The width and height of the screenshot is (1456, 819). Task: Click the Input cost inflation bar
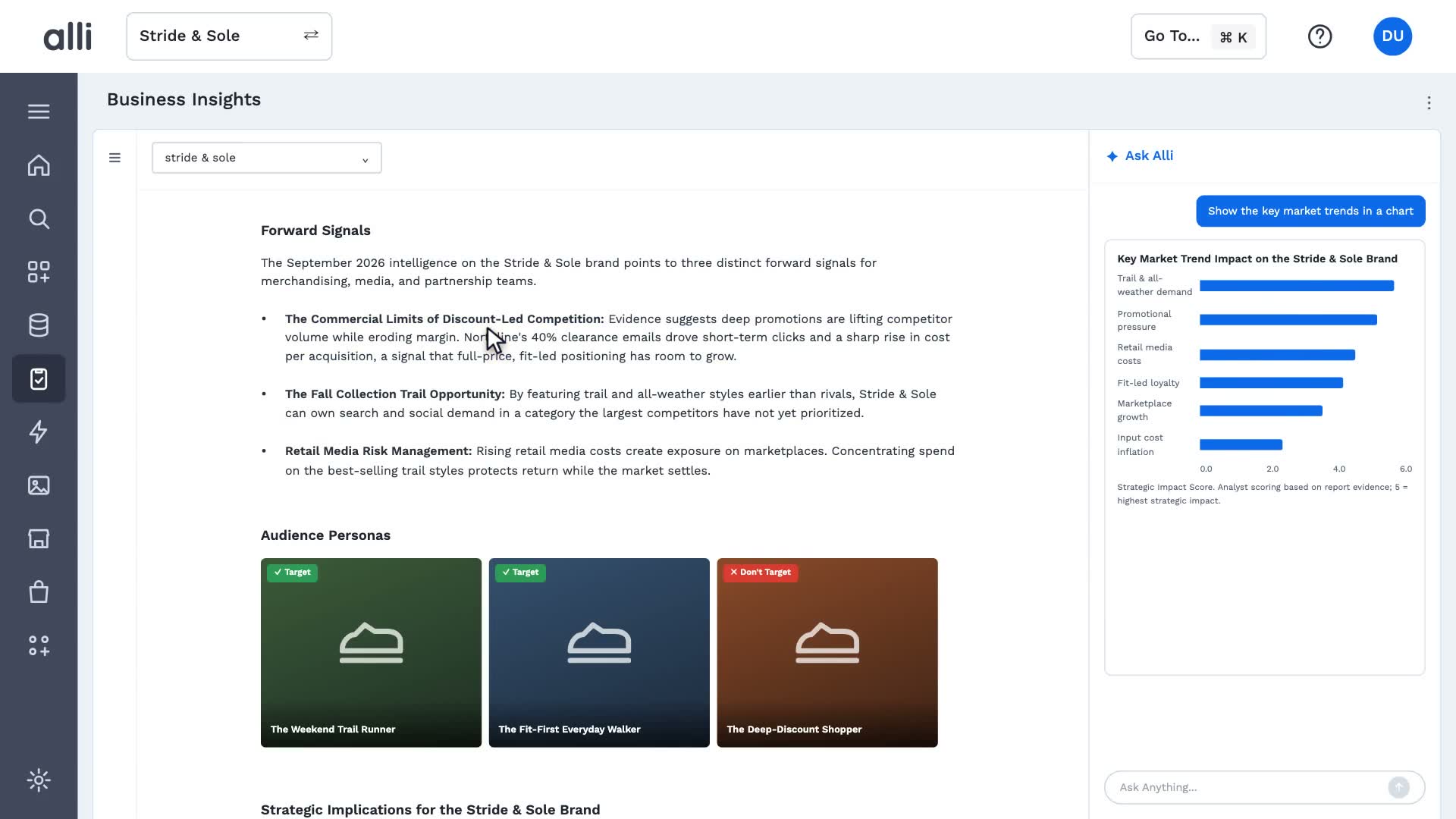pyautogui.click(x=1241, y=445)
